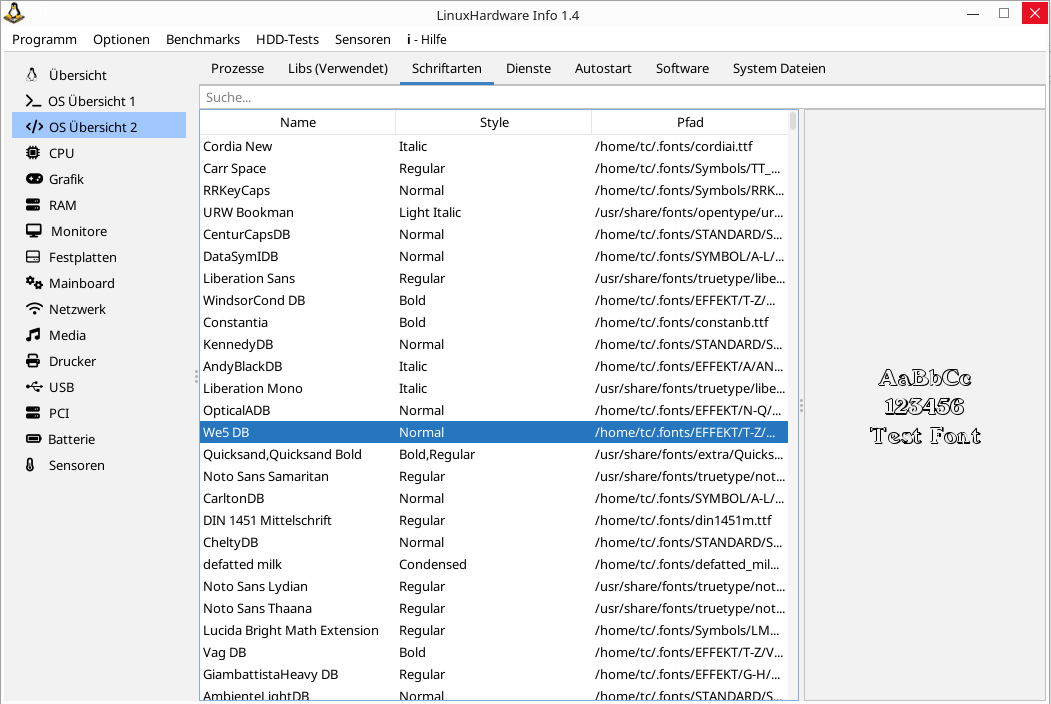Select the OpticalADB font row
This screenshot has height=704, width=1051.
point(494,410)
